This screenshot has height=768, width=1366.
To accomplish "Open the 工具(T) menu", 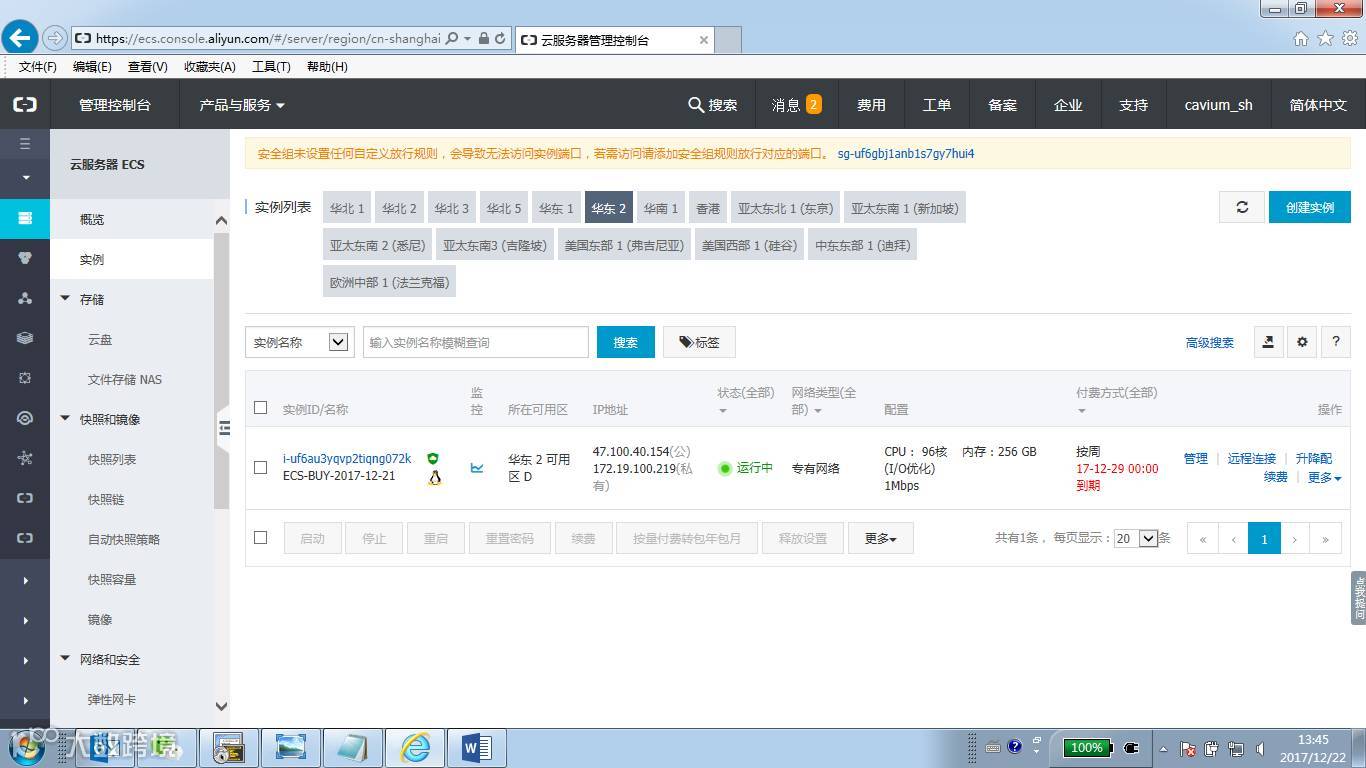I will coord(271,66).
